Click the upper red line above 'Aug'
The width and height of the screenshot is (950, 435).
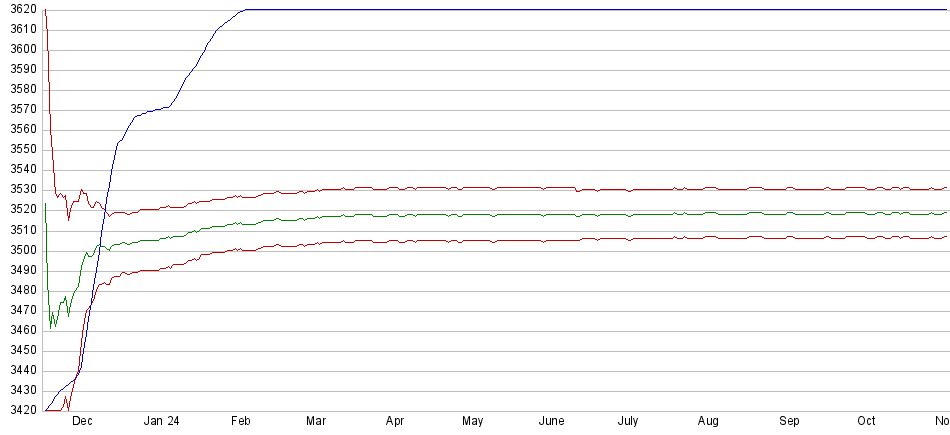708,188
